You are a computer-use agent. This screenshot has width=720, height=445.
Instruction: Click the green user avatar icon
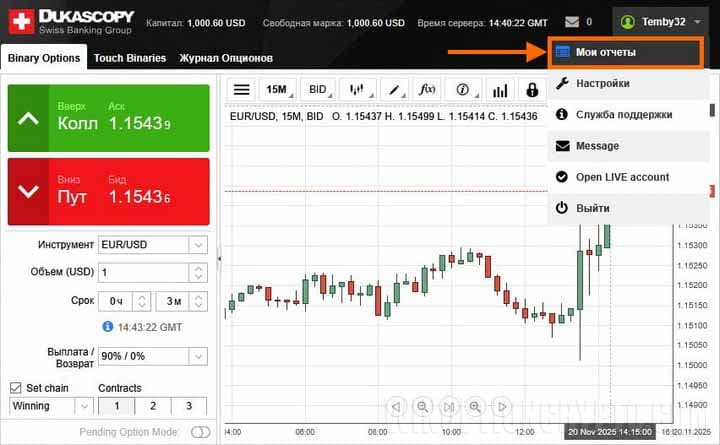[x=627, y=22]
